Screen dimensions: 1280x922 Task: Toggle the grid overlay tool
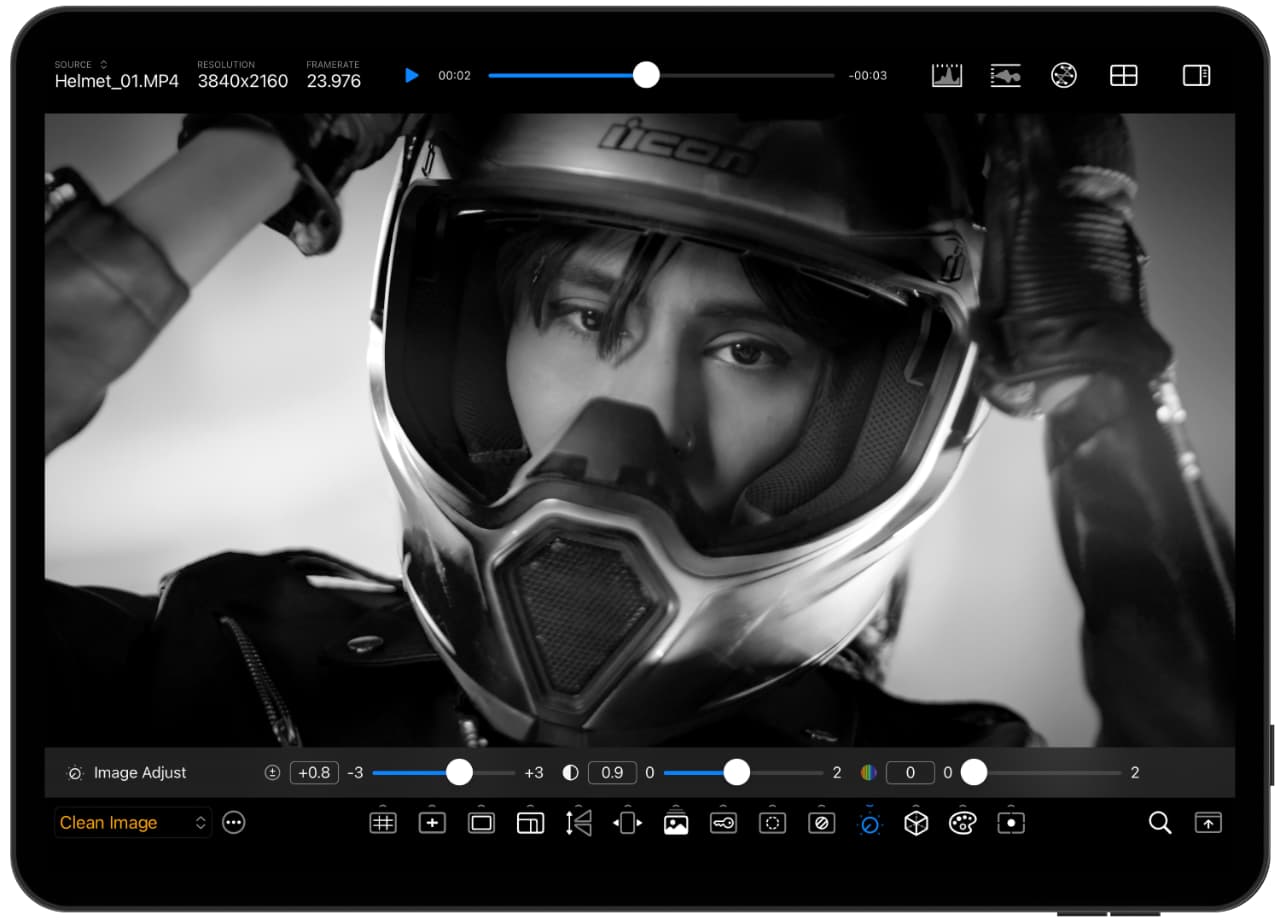(383, 822)
